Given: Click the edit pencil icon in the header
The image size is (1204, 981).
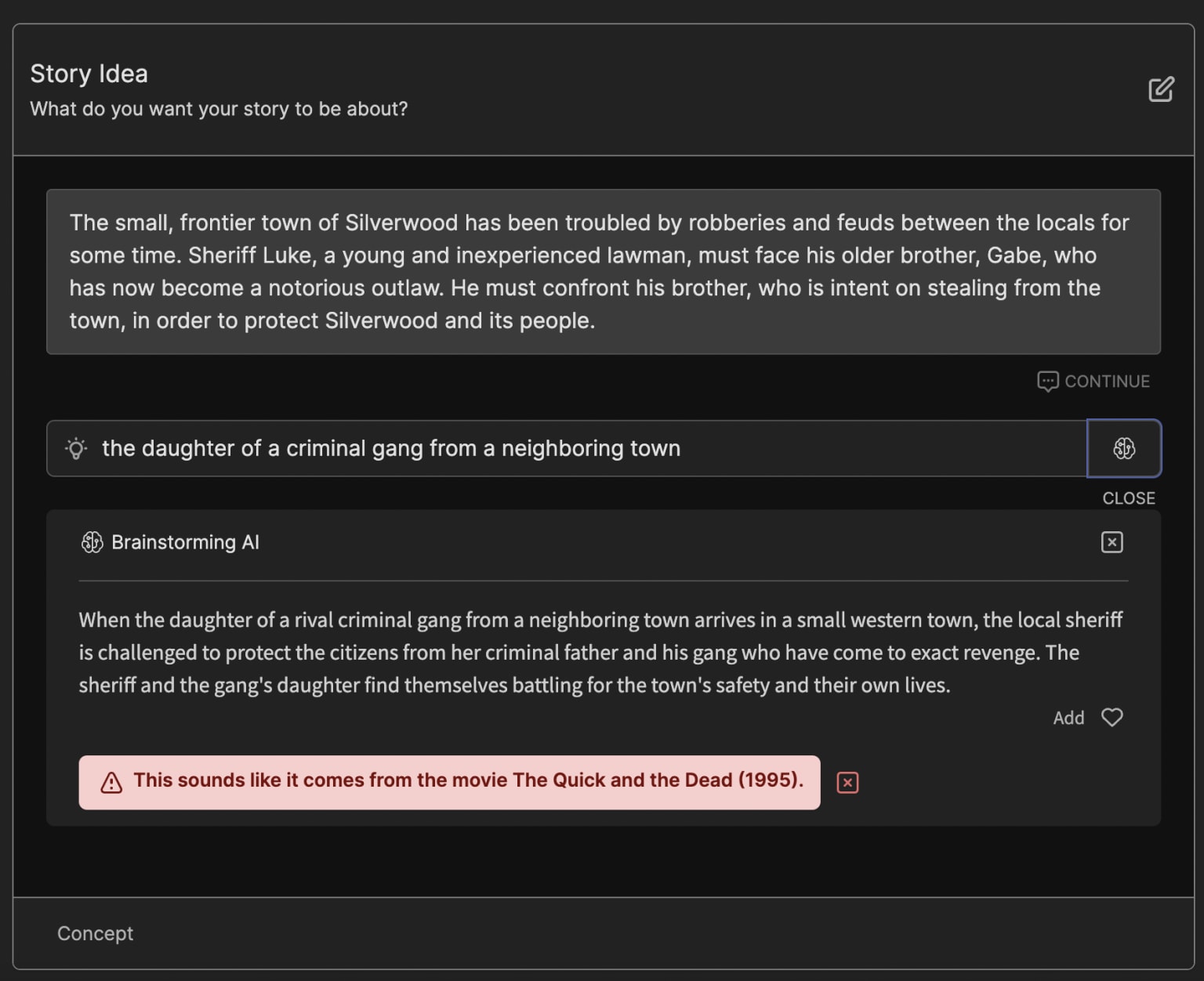Looking at the screenshot, I should pos(1161,90).
